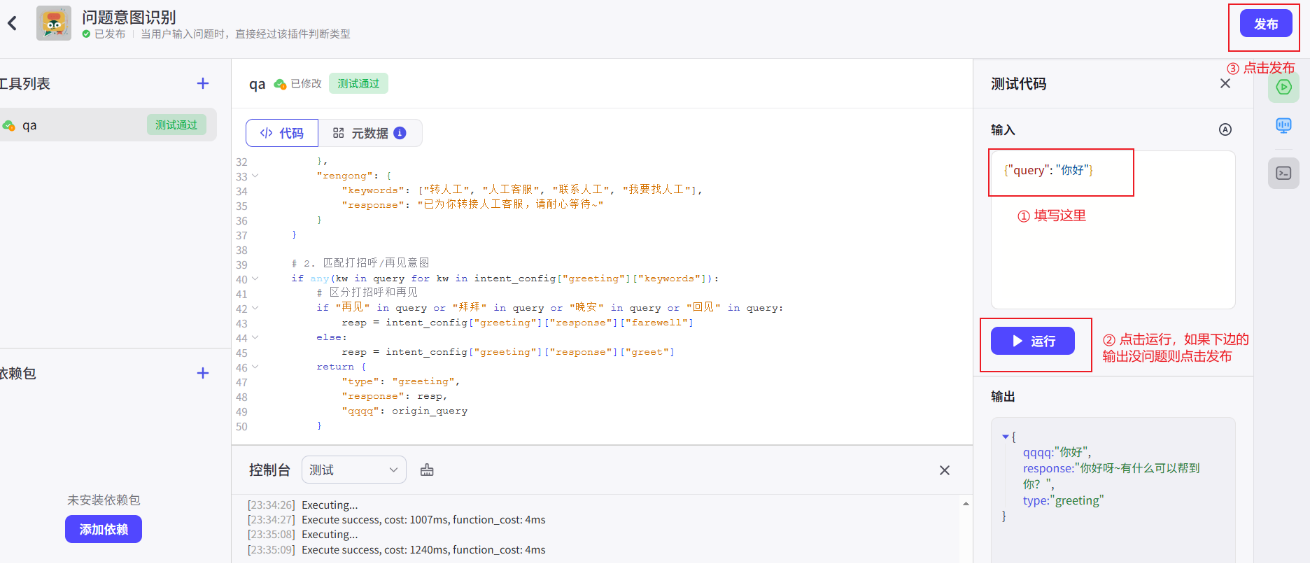Click the log line 'cost: 1240ms'
Image resolution: width=1310 pixels, height=563 pixels.
[x=396, y=550]
